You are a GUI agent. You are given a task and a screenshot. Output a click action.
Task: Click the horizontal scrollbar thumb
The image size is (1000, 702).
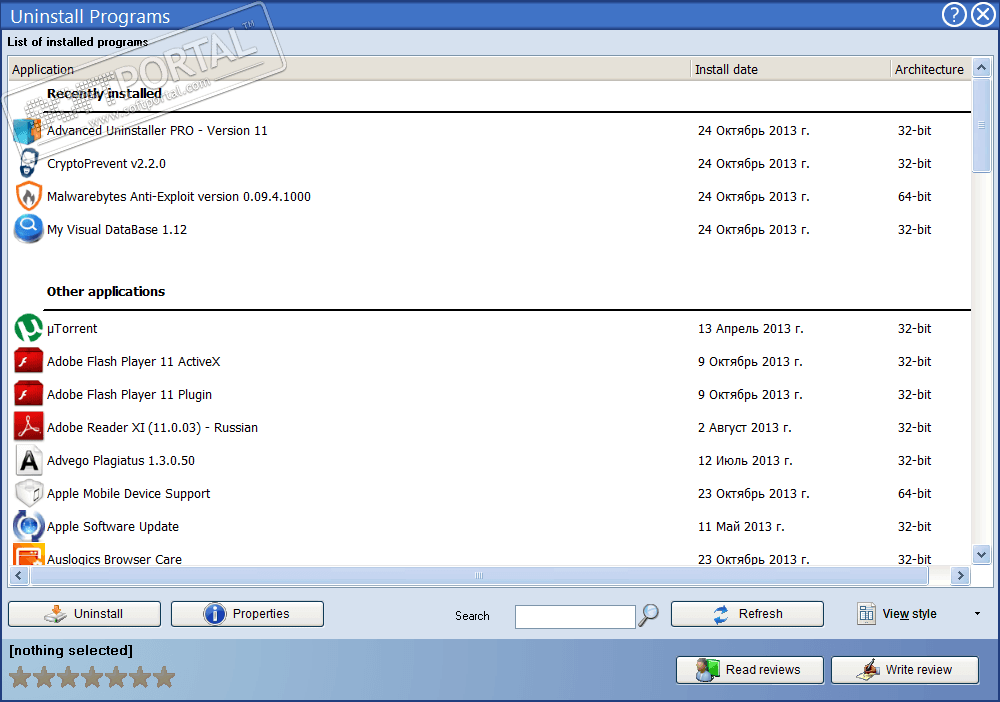coord(479,576)
